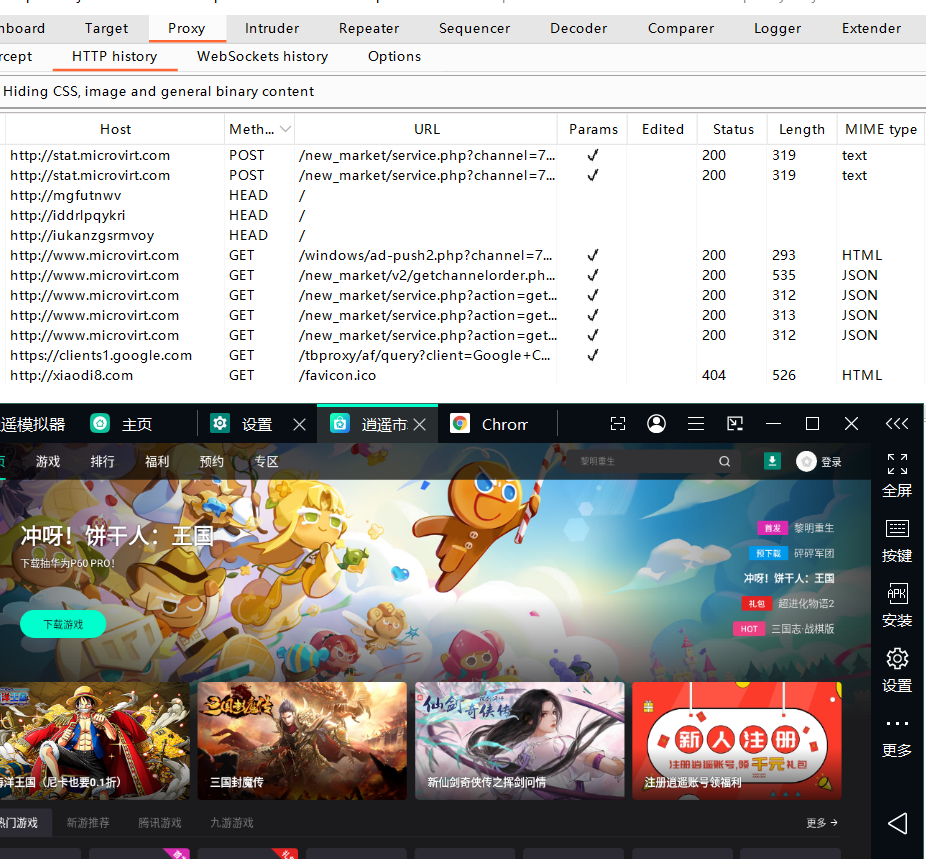
Task: Click the 535 length cell
Action: [x=784, y=276]
